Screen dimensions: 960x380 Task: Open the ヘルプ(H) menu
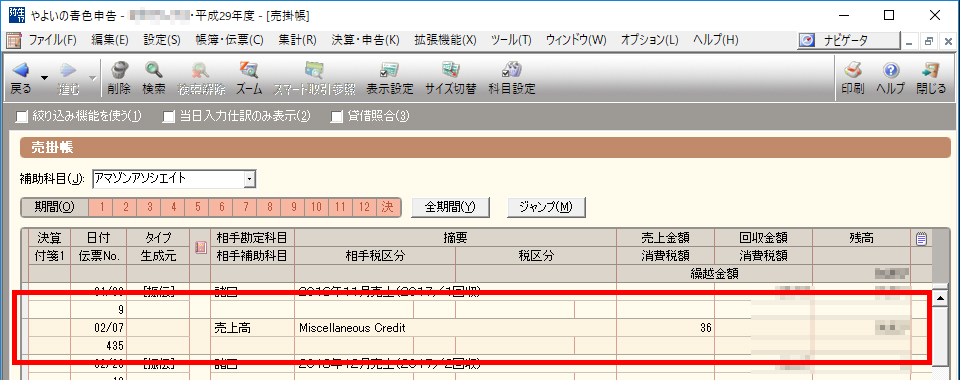pos(715,40)
